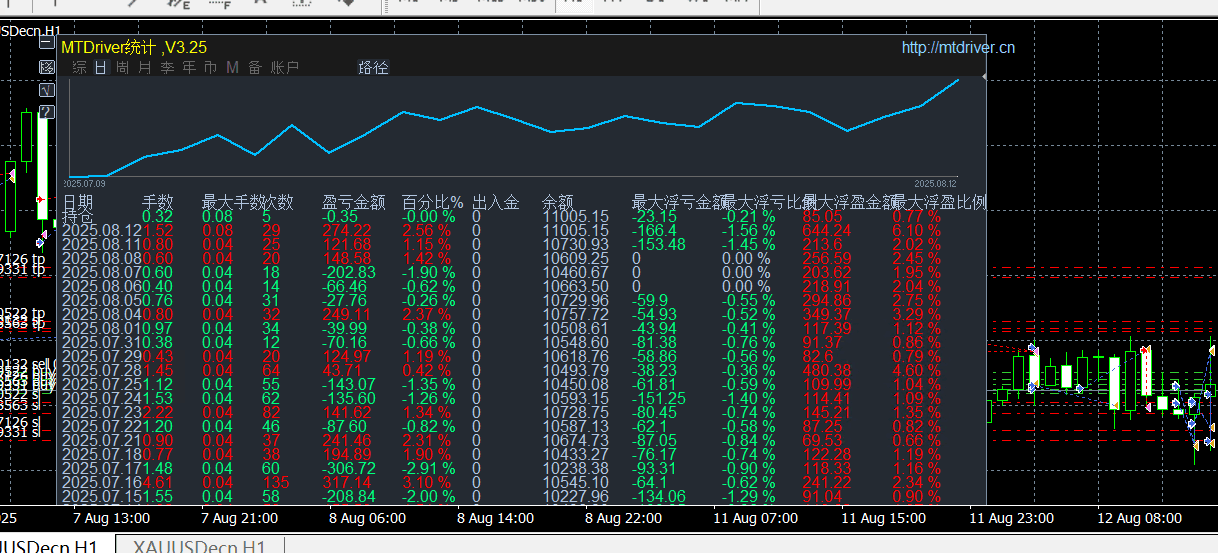The width and height of the screenshot is (1218, 553).
Task: Click the 百分比% column header
Action: [x=433, y=203]
